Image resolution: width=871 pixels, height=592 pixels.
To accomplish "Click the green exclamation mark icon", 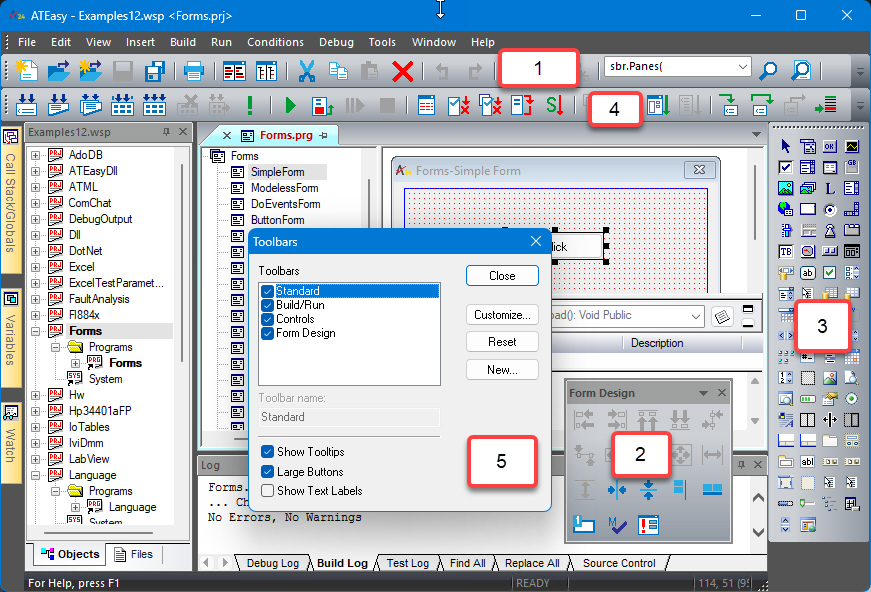I will click(250, 105).
